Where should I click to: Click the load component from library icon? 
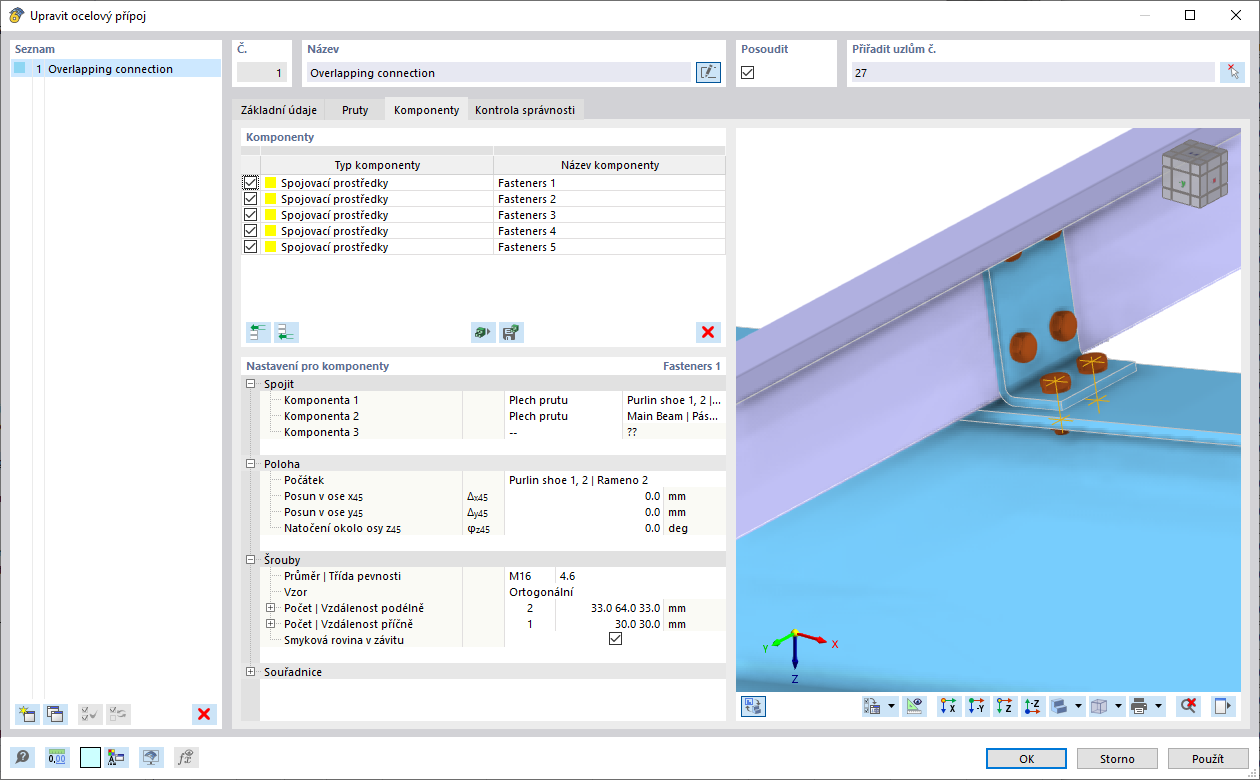(x=484, y=333)
